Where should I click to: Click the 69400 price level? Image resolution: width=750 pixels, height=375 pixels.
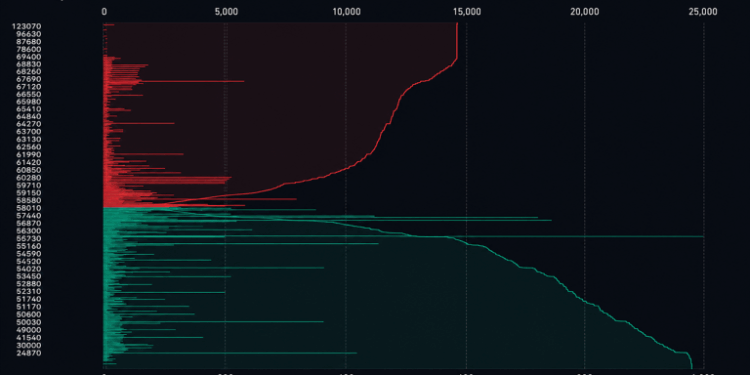(28, 57)
